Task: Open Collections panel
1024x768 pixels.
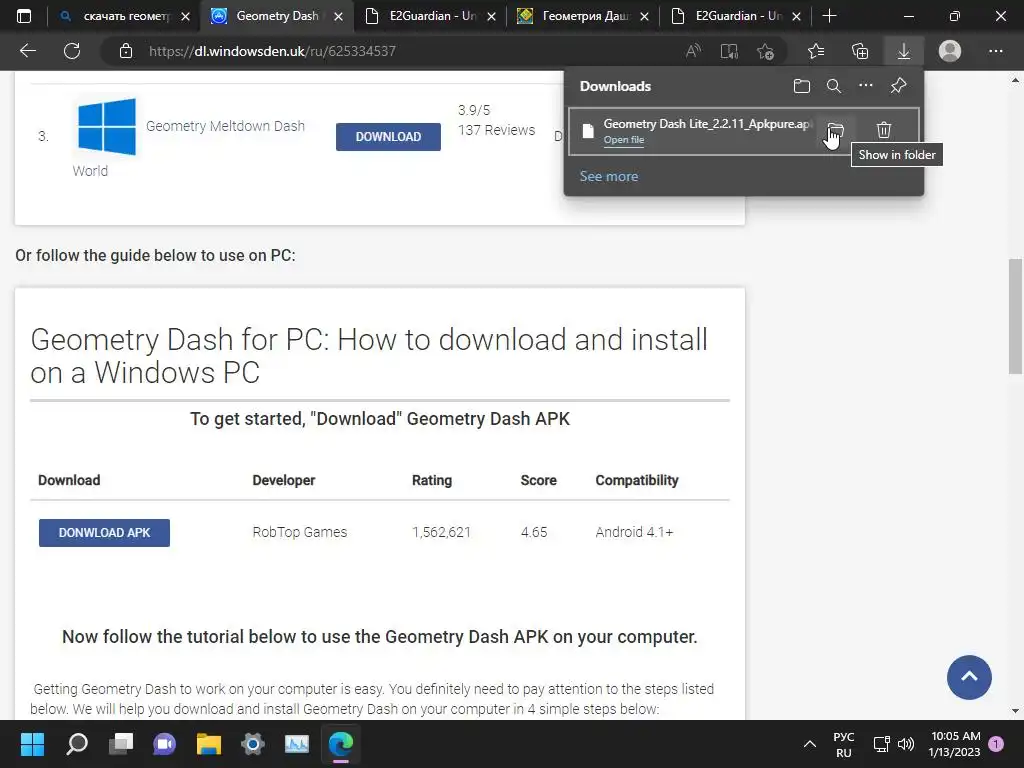Action: pyautogui.click(x=860, y=51)
